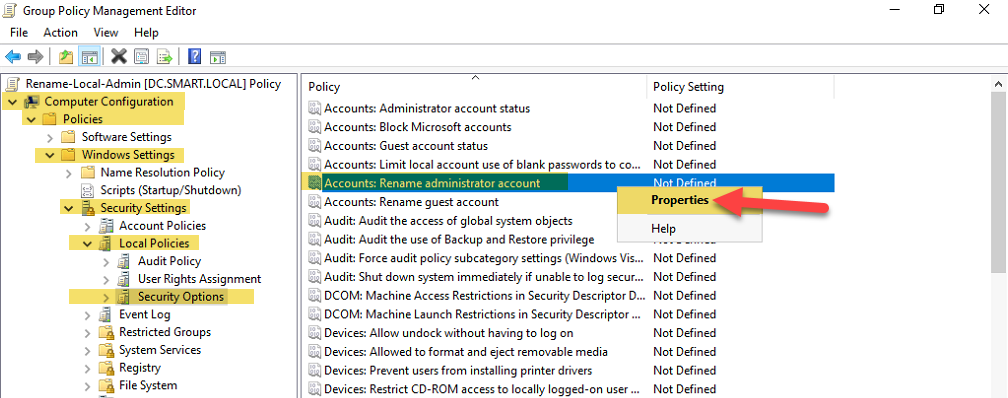Click the policy list scroll up arrow
The width and height of the screenshot is (1008, 398).
click(999, 84)
